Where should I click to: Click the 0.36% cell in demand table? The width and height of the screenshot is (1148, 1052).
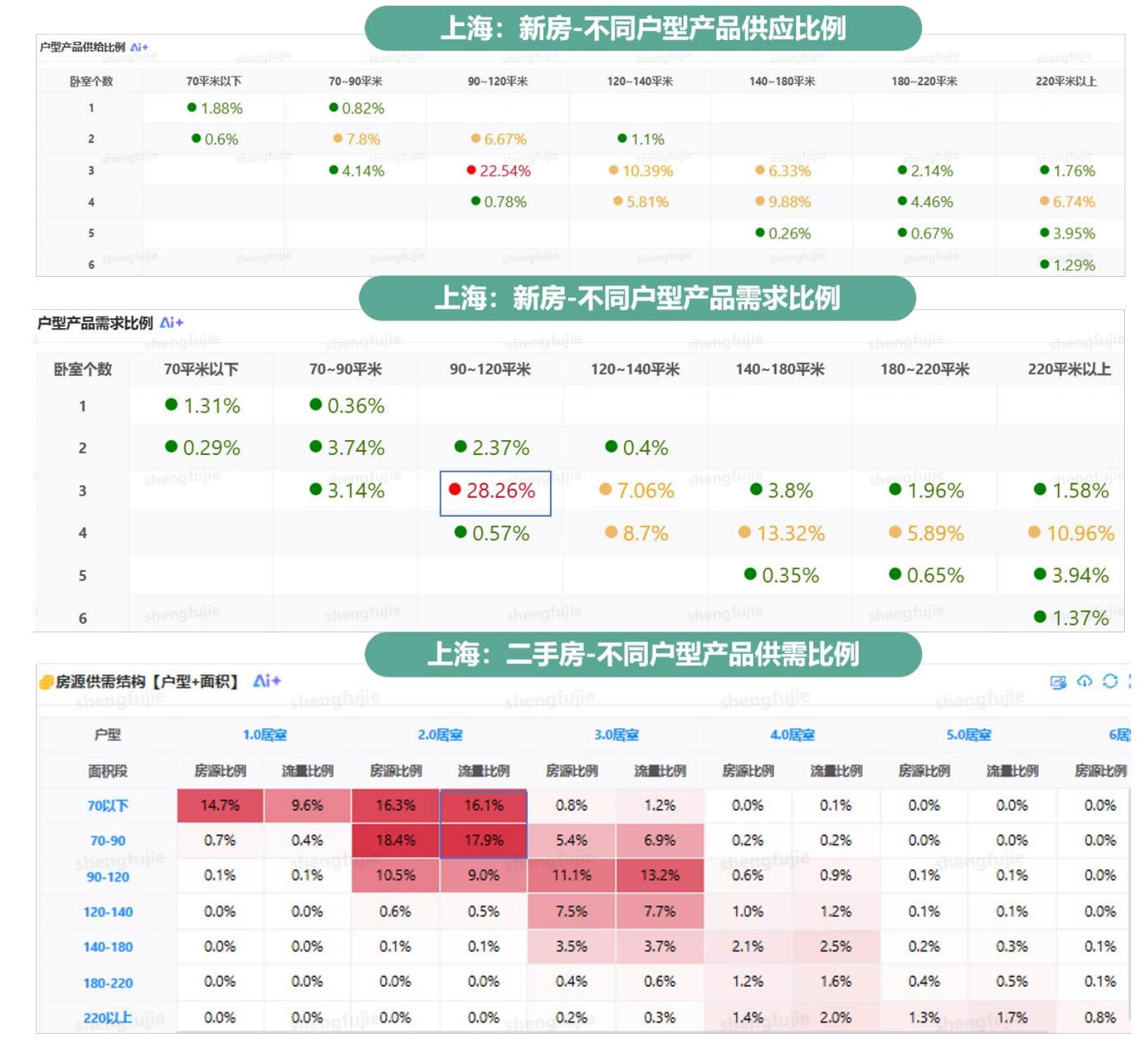[347, 406]
